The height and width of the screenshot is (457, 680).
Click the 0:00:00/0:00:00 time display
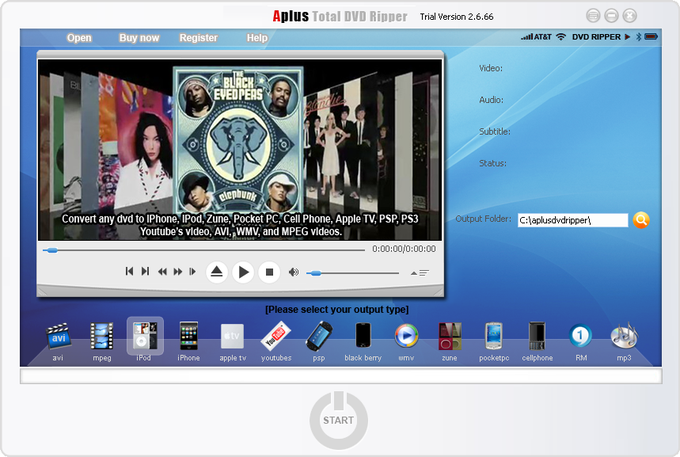[x=404, y=249]
